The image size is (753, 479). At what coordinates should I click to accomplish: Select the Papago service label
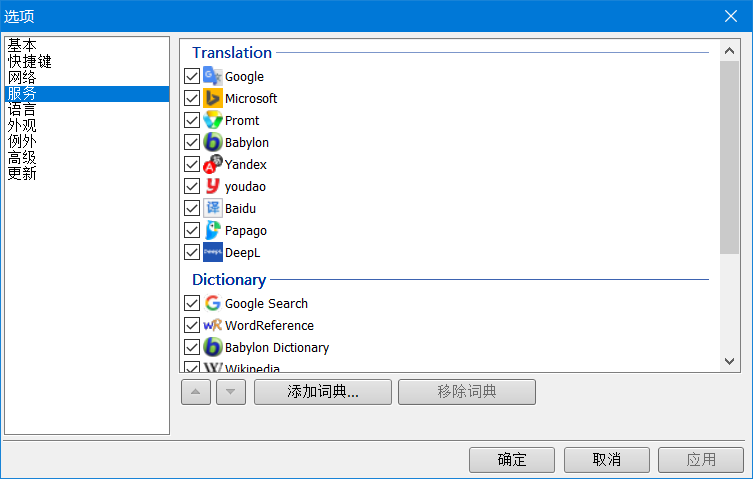pos(245,231)
